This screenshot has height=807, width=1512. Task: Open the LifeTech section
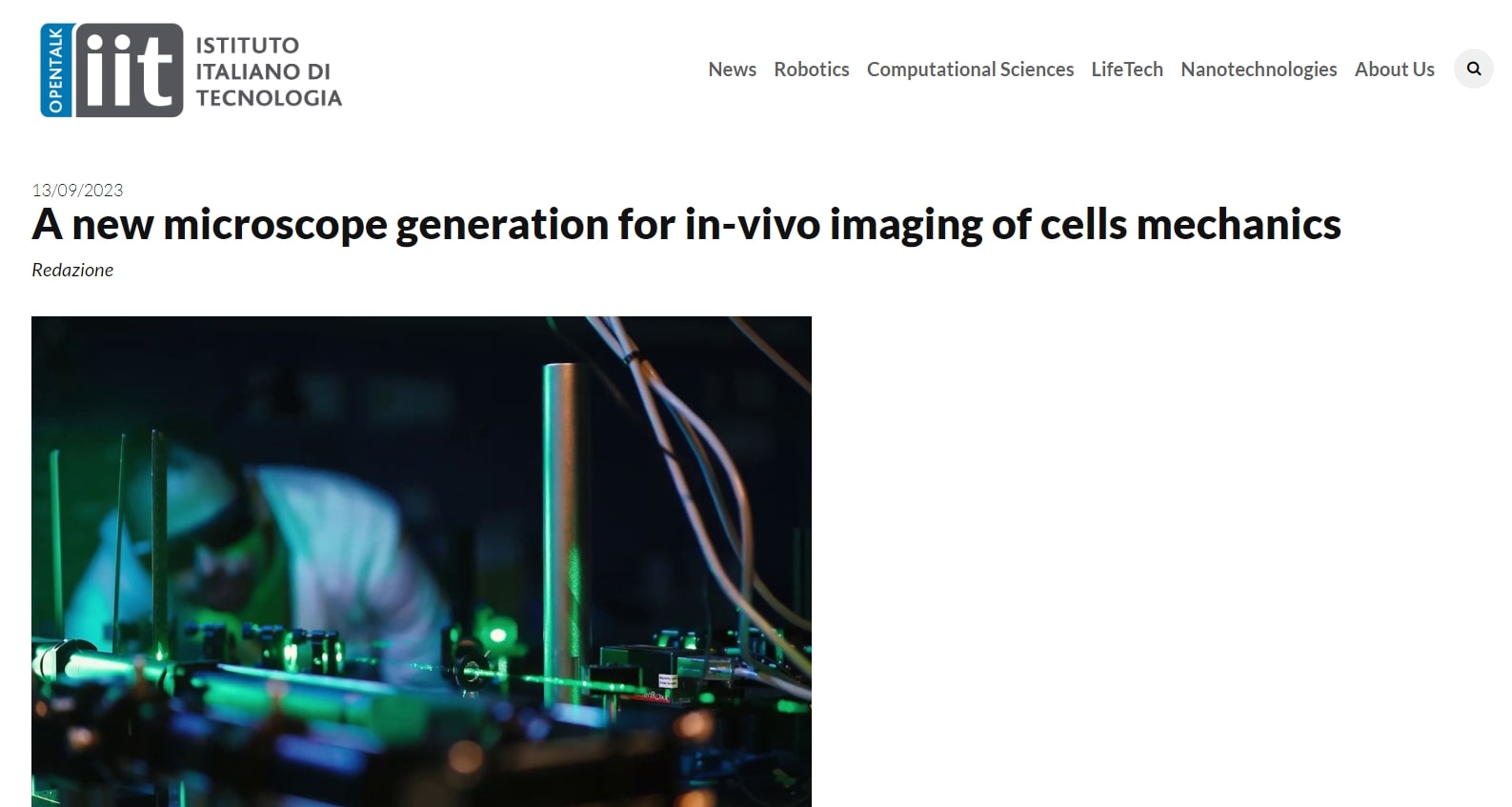(1127, 70)
